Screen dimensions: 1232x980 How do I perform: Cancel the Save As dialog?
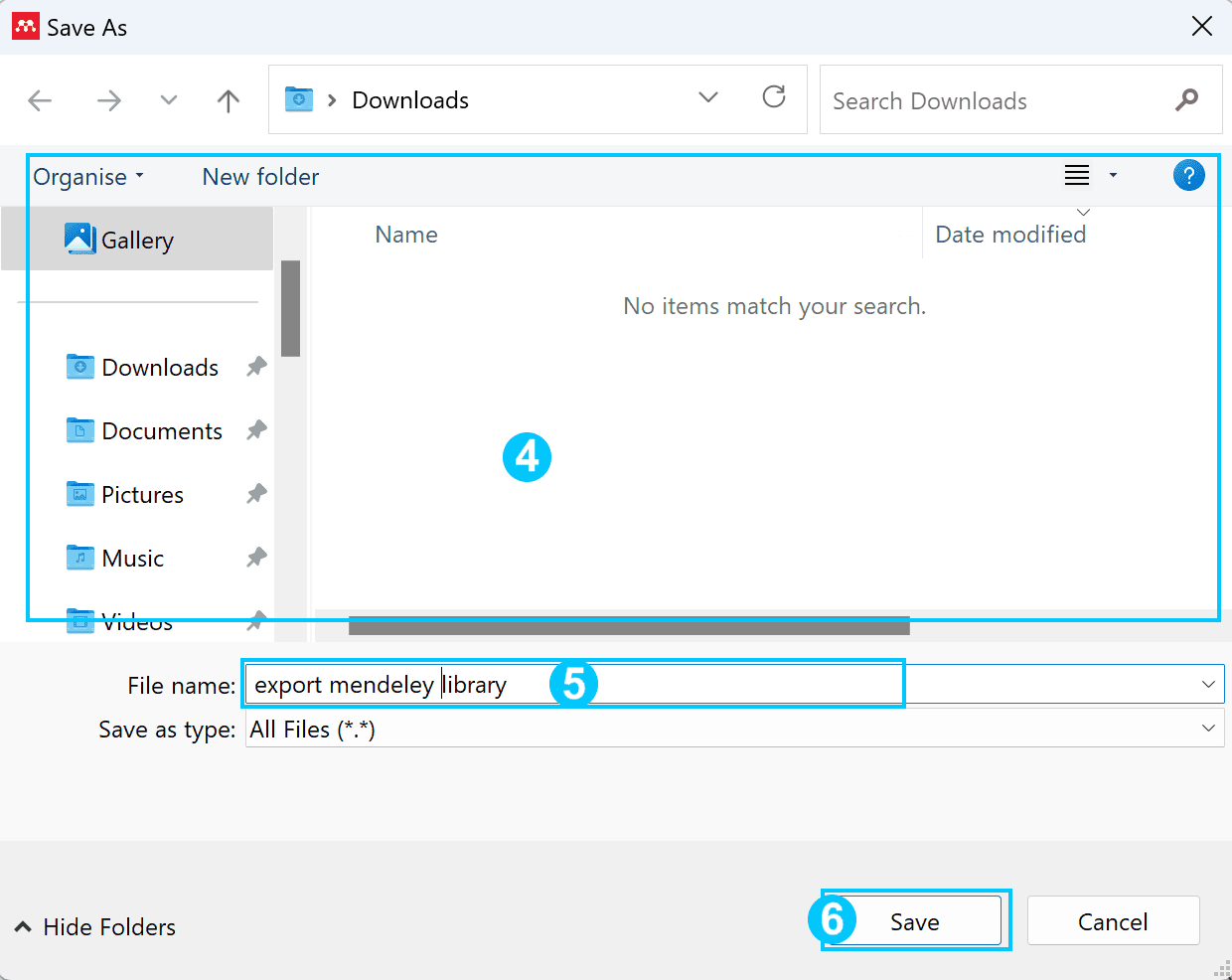(x=1113, y=921)
